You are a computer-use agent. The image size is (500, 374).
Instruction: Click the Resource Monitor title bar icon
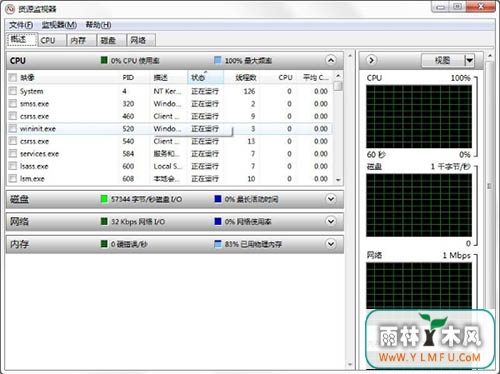10,9
